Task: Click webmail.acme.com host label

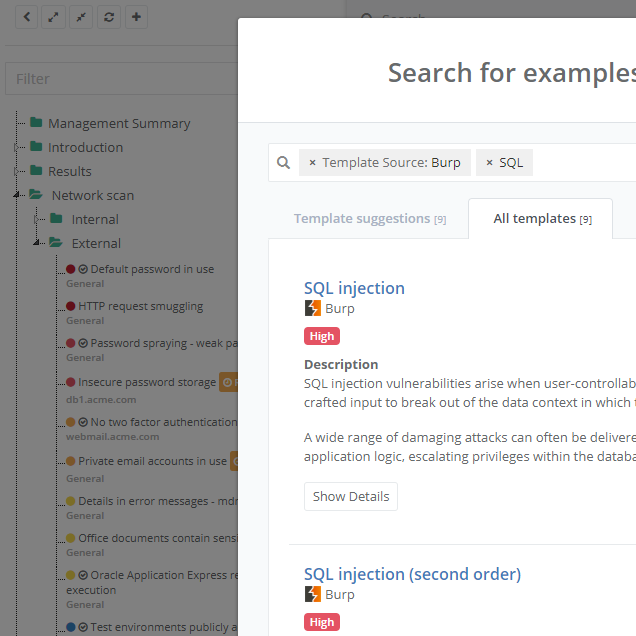Action: click(112, 437)
